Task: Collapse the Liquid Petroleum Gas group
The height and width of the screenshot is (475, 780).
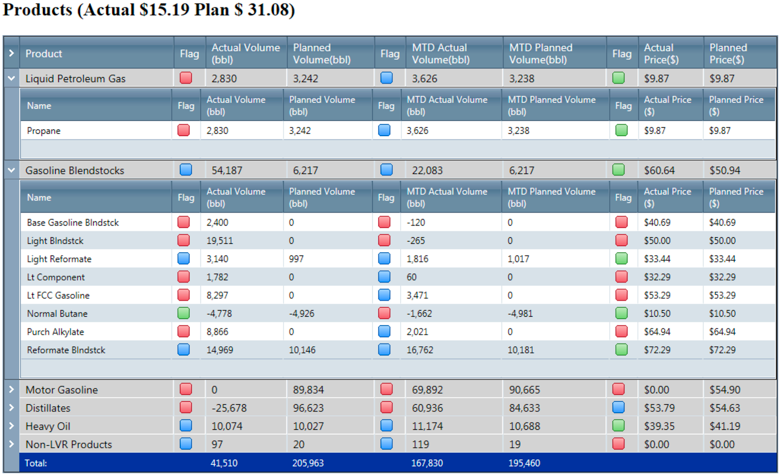Action: click(10, 78)
